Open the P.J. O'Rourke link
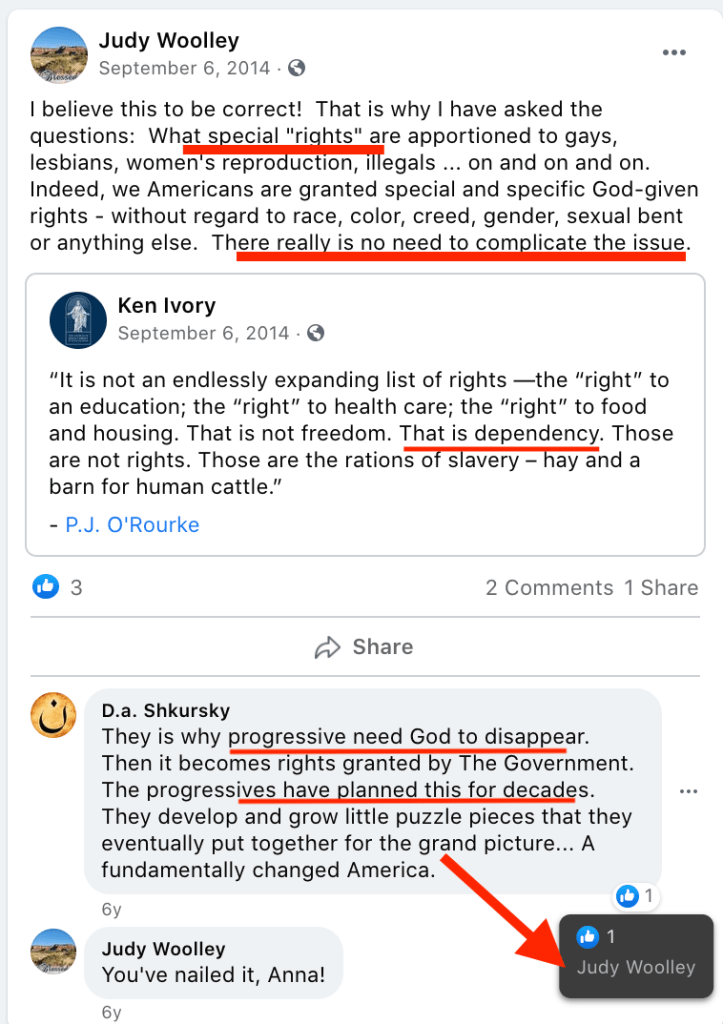Image resolution: width=723 pixels, height=1024 pixels. coord(132,525)
